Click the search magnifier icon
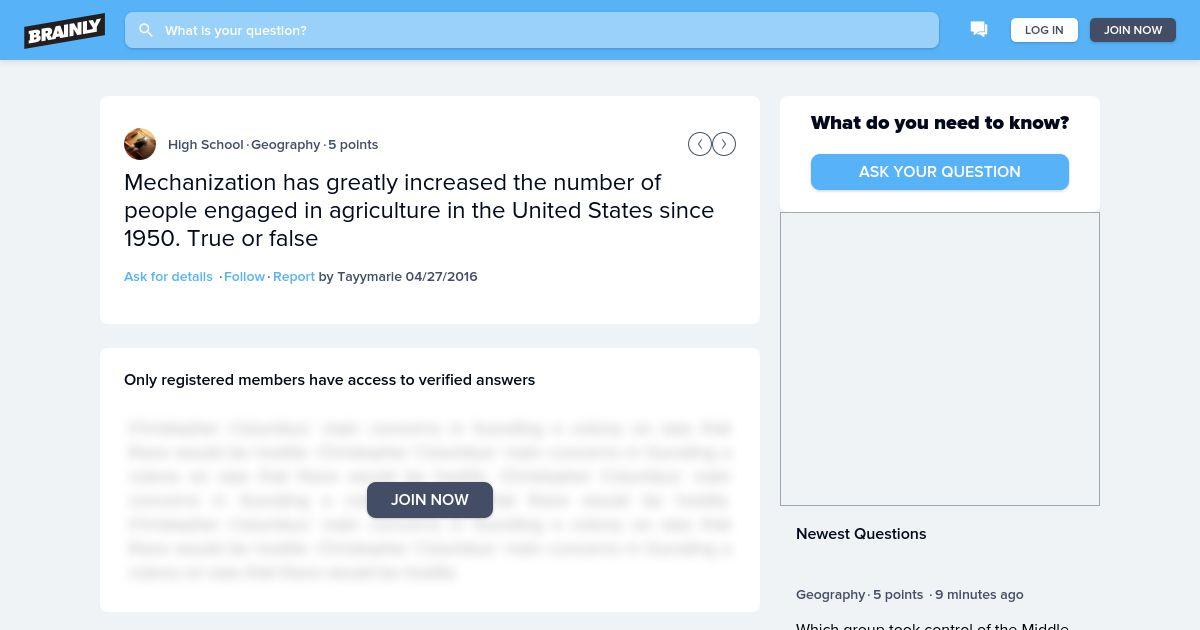Screen dimensions: 1200x630 pyautogui.click(x=146, y=30)
